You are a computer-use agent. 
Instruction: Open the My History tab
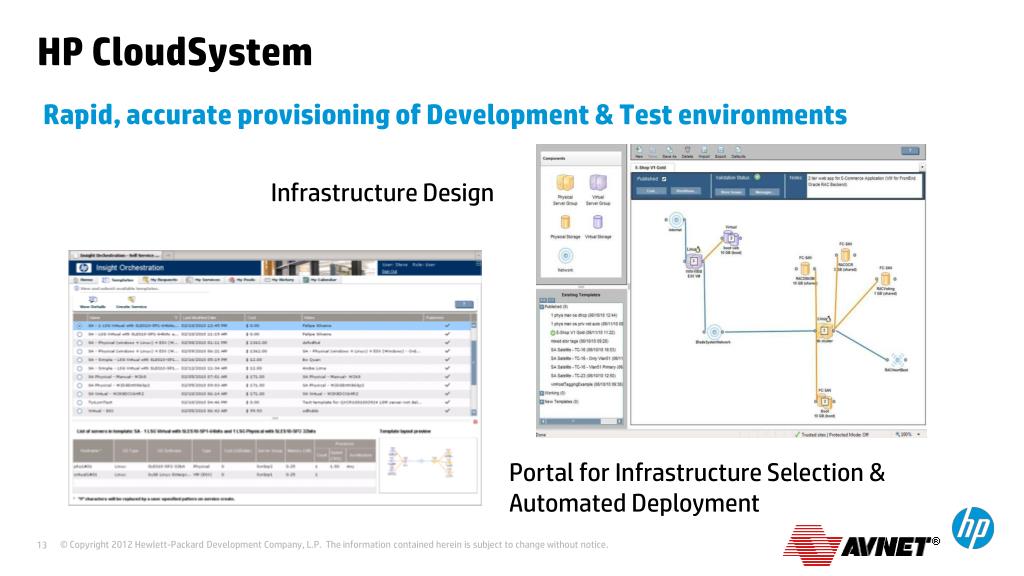click(x=280, y=280)
